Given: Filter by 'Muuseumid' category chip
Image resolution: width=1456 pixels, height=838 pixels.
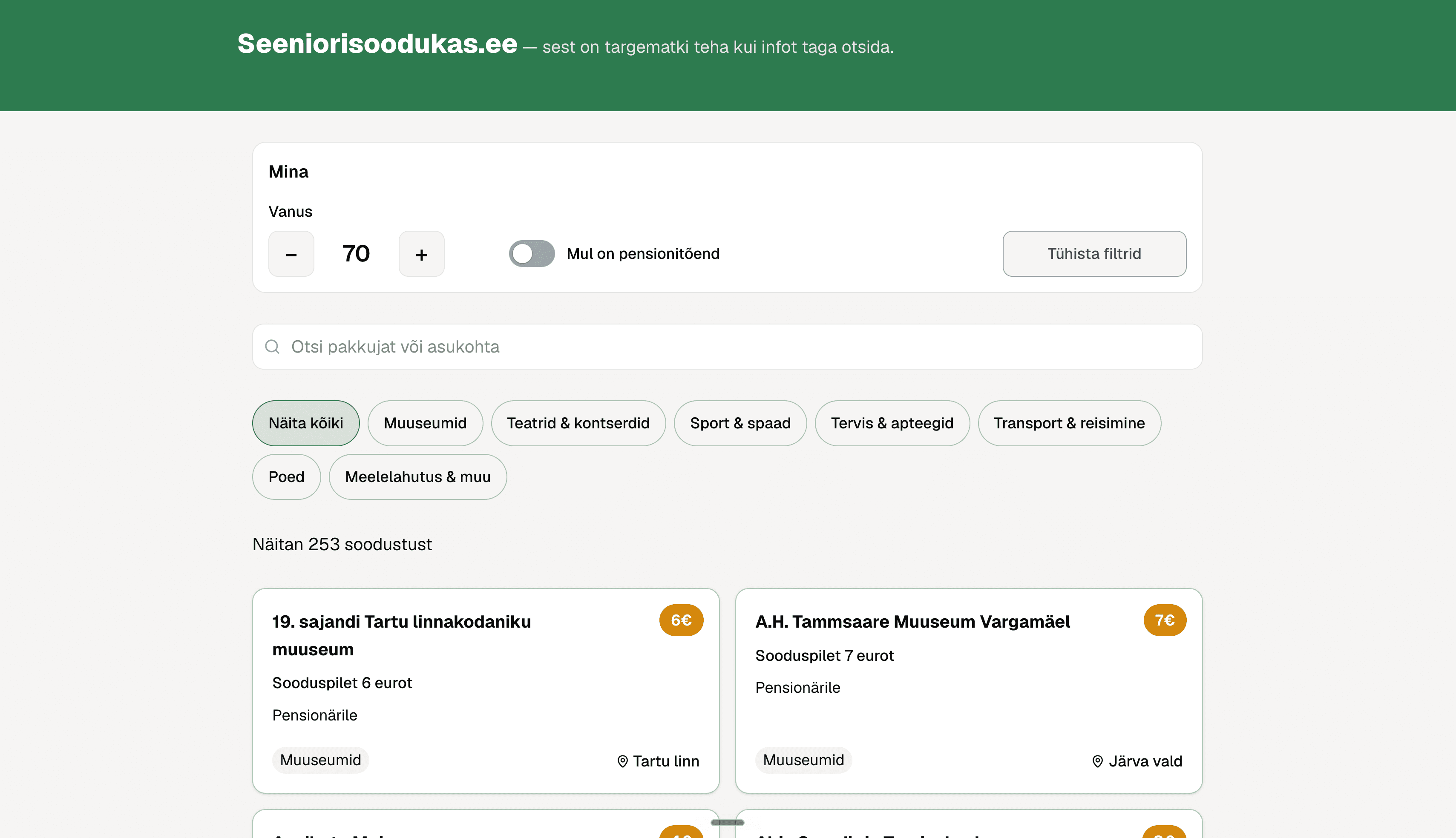Looking at the screenshot, I should click(x=425, y=423).
